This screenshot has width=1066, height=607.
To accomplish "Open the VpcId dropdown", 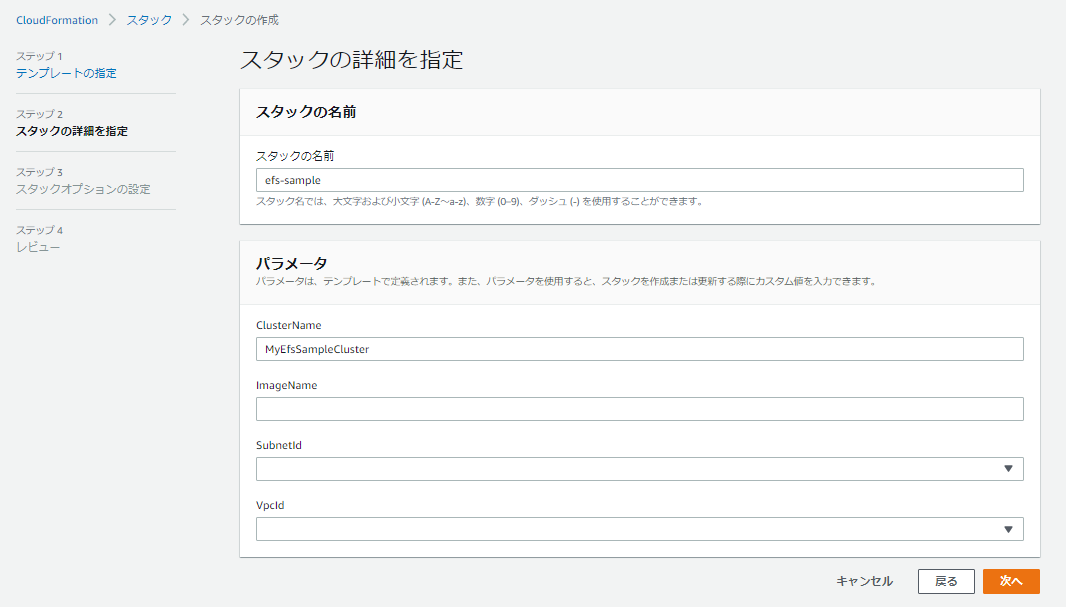I will (640, 529).
